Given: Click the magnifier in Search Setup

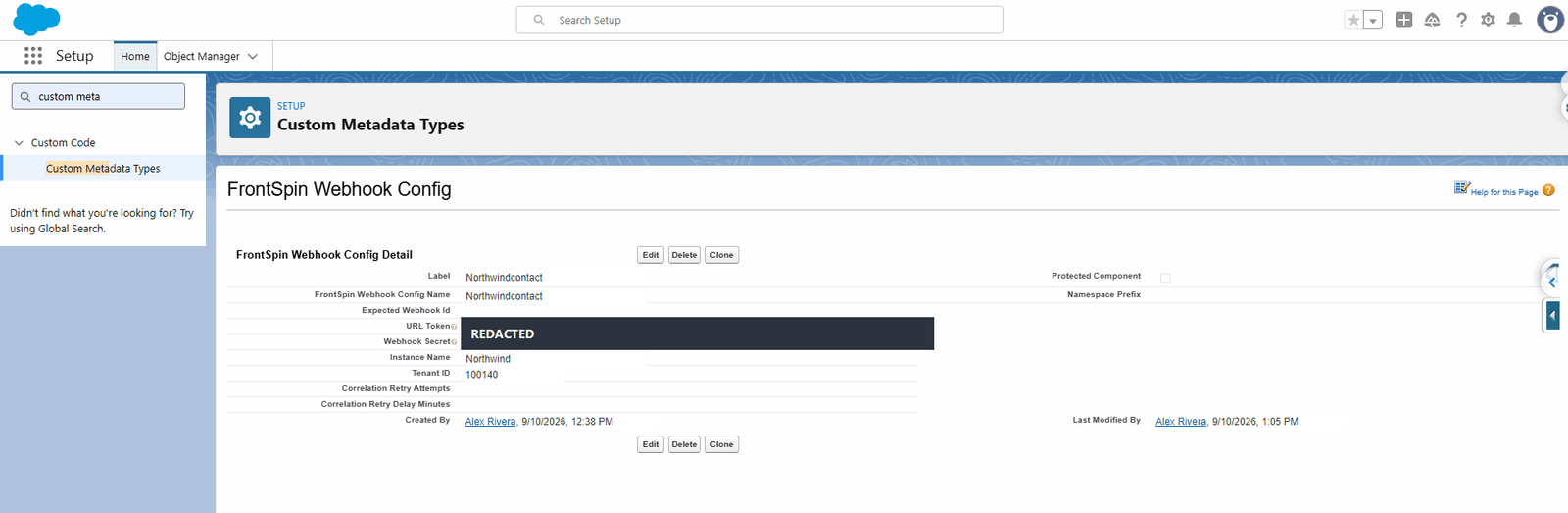Looking at the screenshot, I should coord(539,20).
